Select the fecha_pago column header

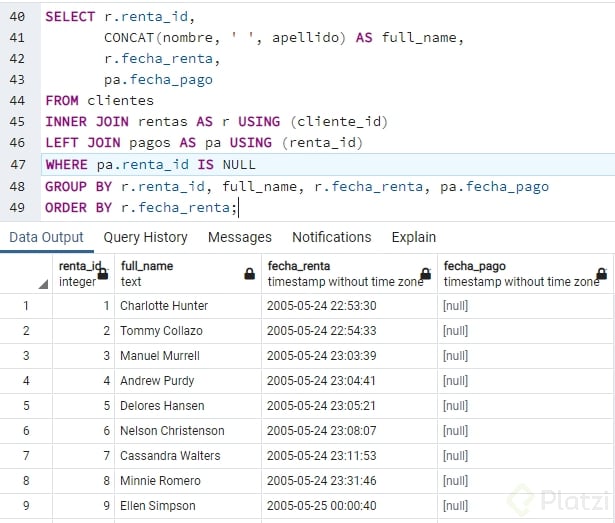pos(525,273)
